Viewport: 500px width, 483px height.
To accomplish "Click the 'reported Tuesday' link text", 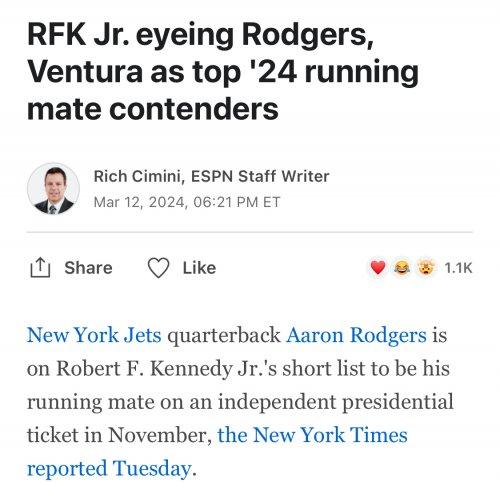I will [x=109, y=469].
